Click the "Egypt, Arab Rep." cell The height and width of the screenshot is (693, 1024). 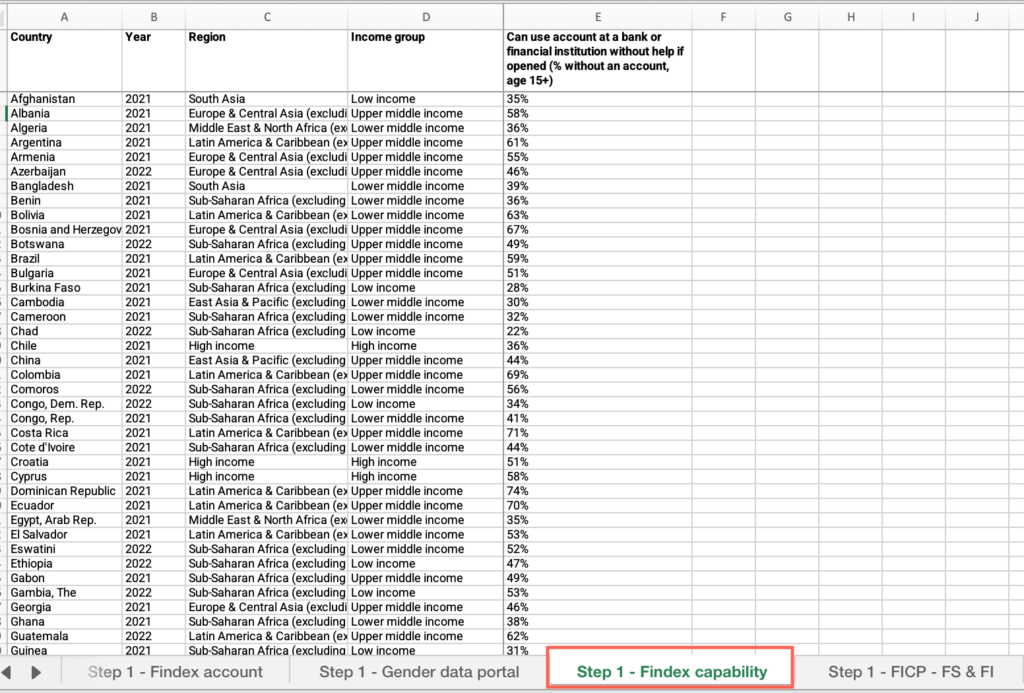pyautogui.click(x=64, y=520)
